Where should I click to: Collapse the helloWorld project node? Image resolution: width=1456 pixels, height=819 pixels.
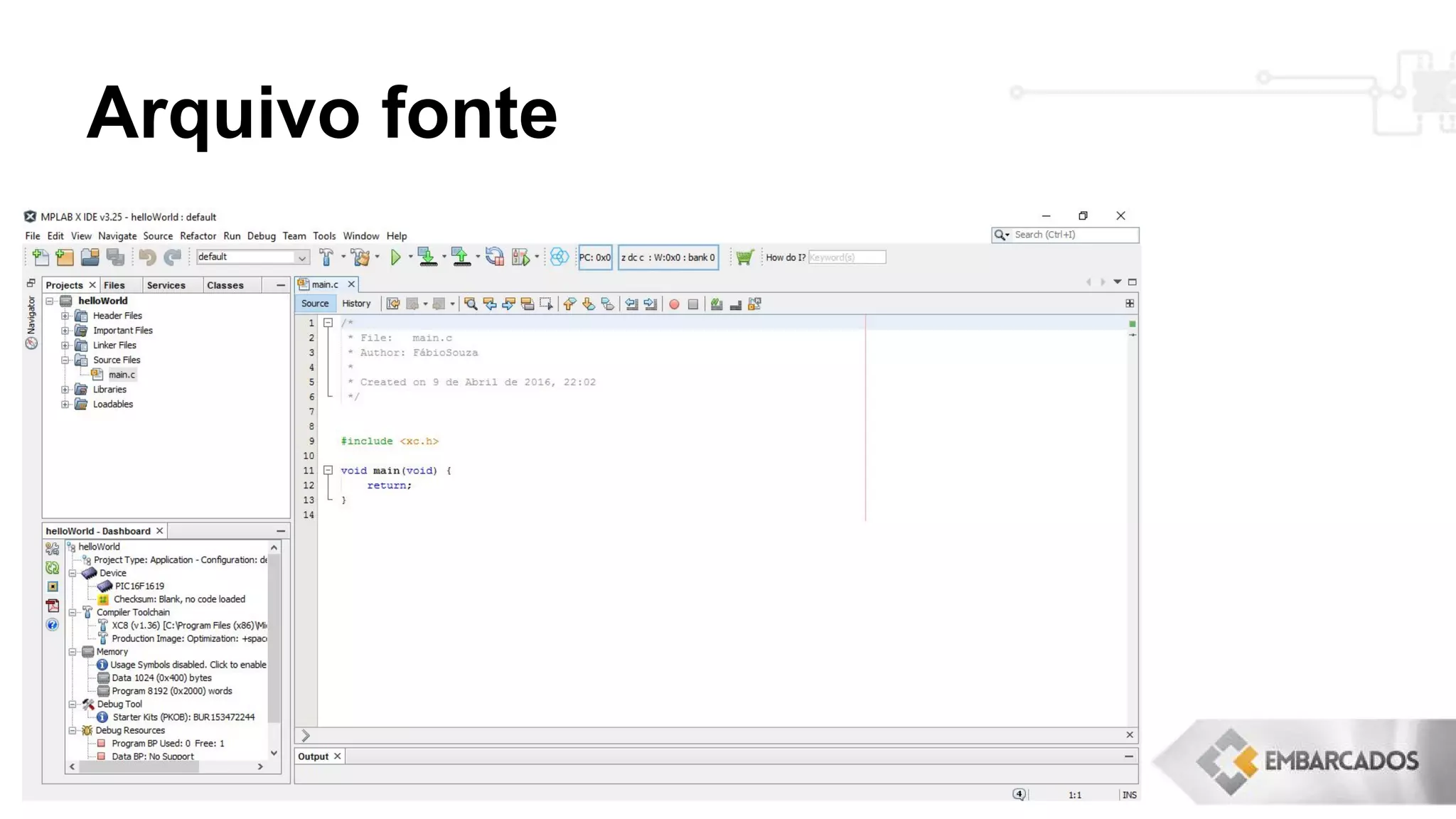tap(50, 301)
